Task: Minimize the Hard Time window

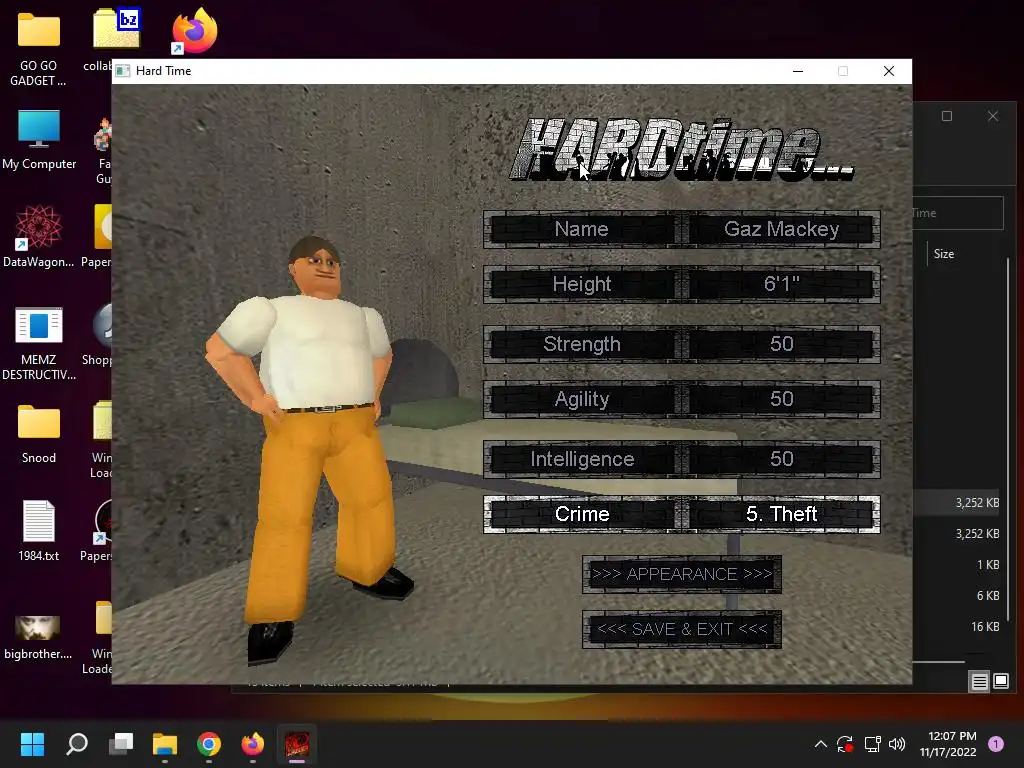Action: tap(797, 71)
